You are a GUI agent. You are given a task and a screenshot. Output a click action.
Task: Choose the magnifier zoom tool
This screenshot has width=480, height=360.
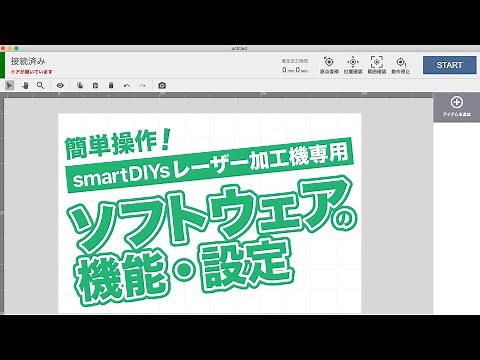[40, 86]
